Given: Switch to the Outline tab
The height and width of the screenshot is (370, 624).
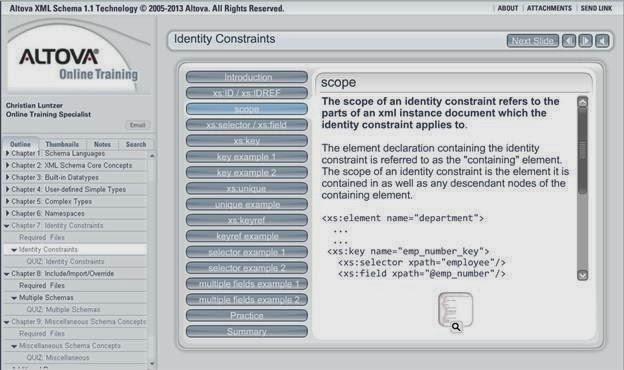Looking at the screenshot, I should (20, 144).
